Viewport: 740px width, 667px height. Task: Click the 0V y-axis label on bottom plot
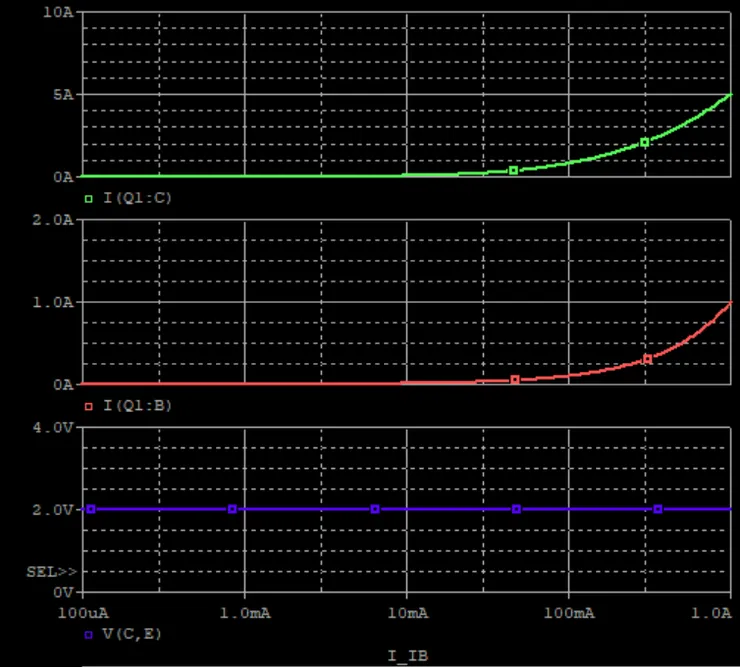tap(63, 592)
